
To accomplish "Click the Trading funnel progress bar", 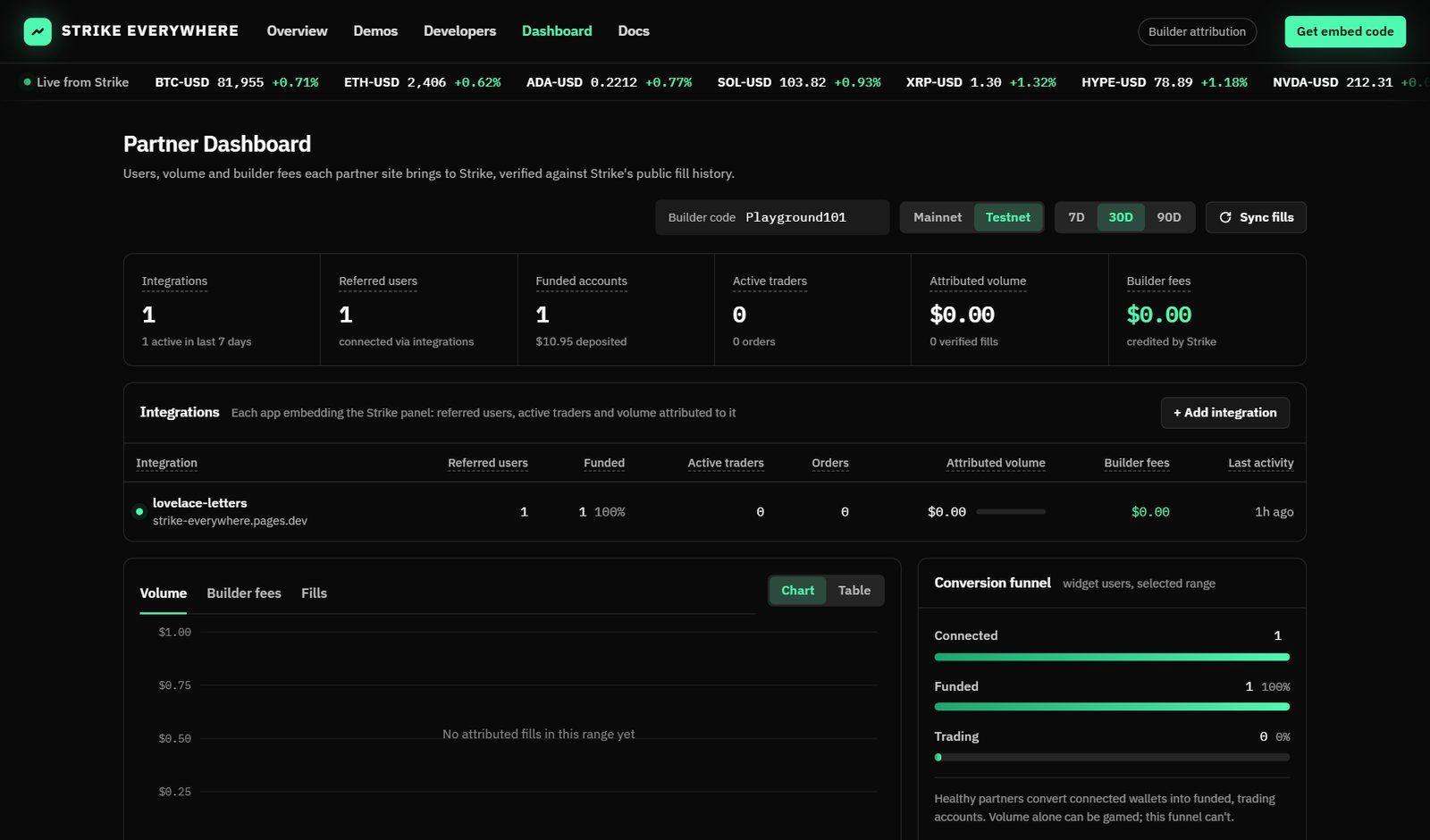I will [1112, 757].
